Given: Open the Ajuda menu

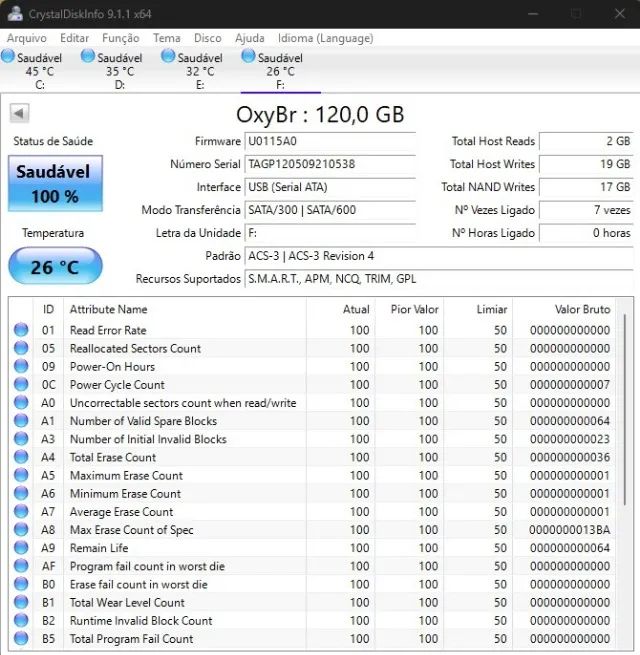Looking at the screenshot, I should coord(250,38).
